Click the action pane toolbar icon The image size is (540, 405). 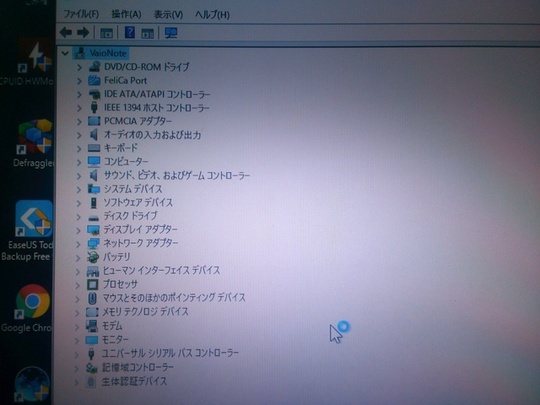[x=147, y=33]
